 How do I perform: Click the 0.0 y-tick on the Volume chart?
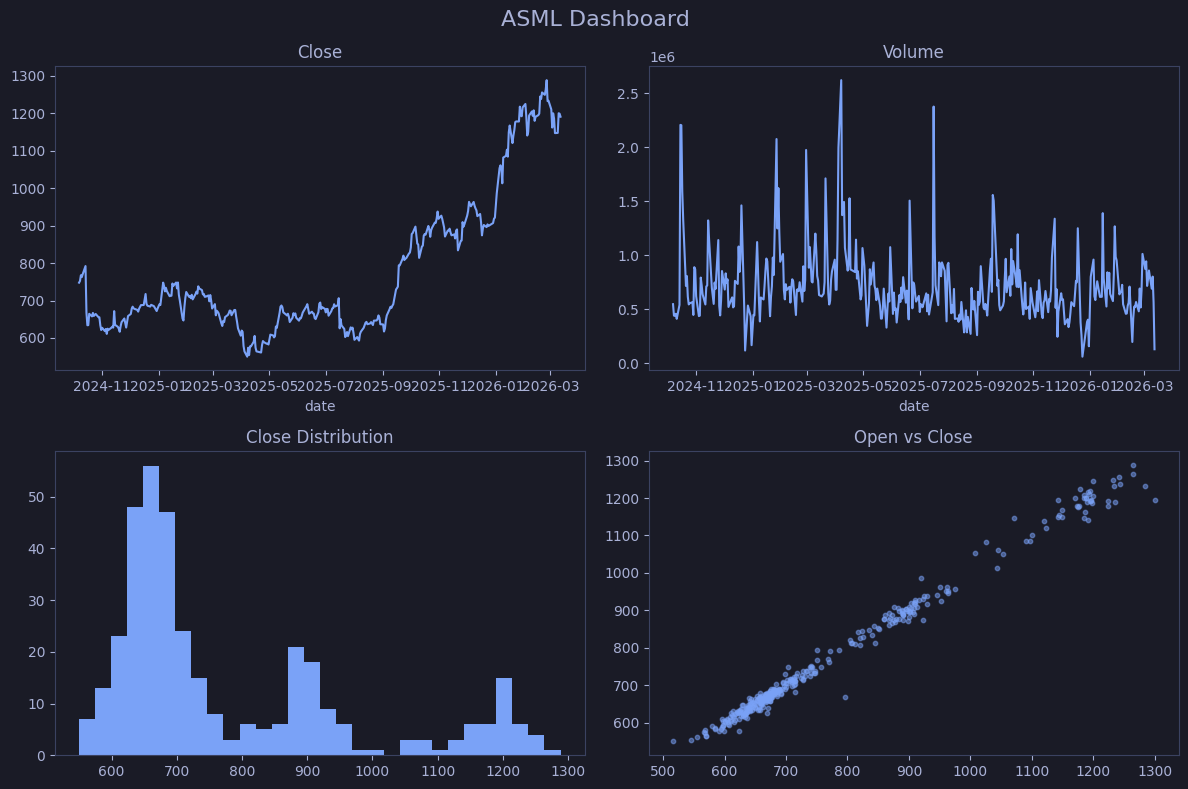coord(628,364)
